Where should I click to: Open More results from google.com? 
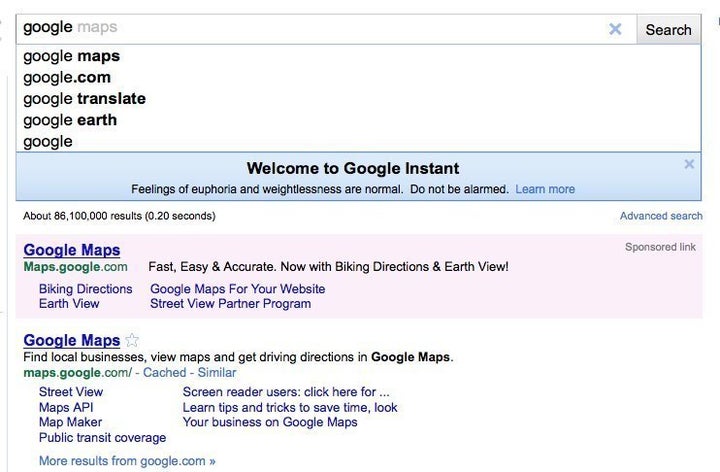(x=127, y=461)
